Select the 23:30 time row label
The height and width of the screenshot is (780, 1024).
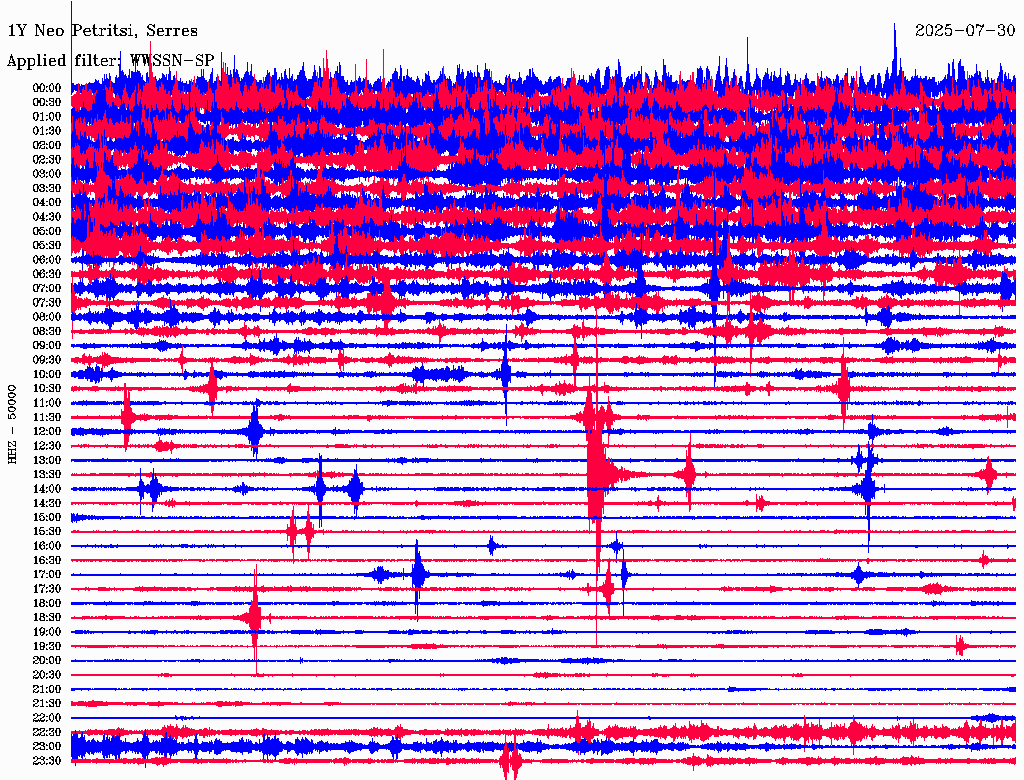(x=47, y=761)
